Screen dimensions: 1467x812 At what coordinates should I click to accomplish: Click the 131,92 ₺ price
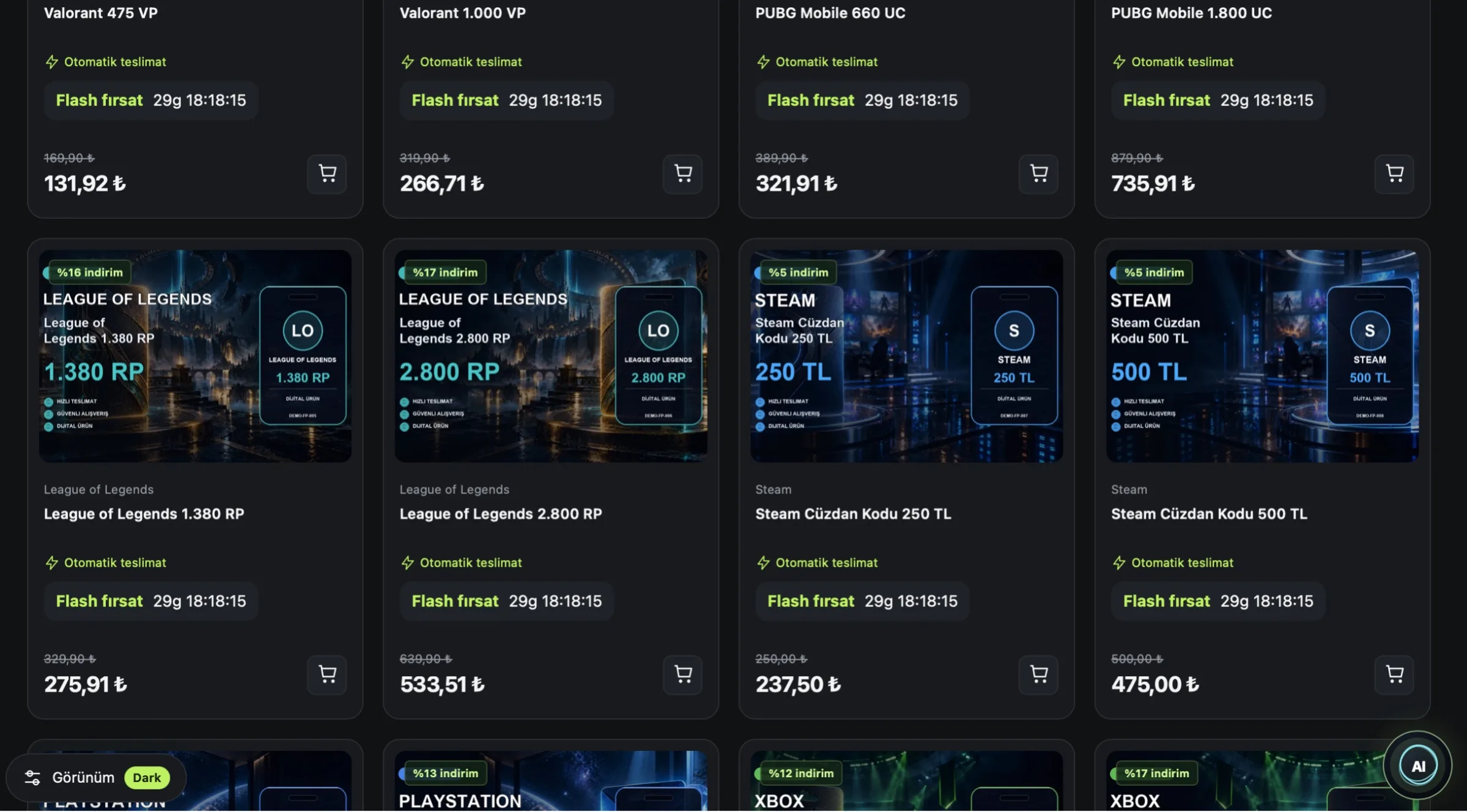tap(85, 183)
